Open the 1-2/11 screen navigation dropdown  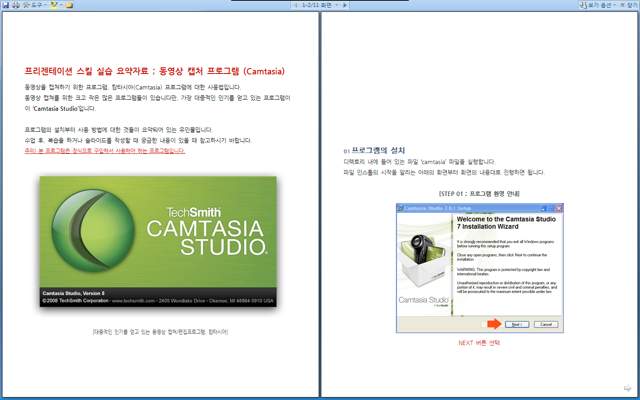tap(320, 5)
